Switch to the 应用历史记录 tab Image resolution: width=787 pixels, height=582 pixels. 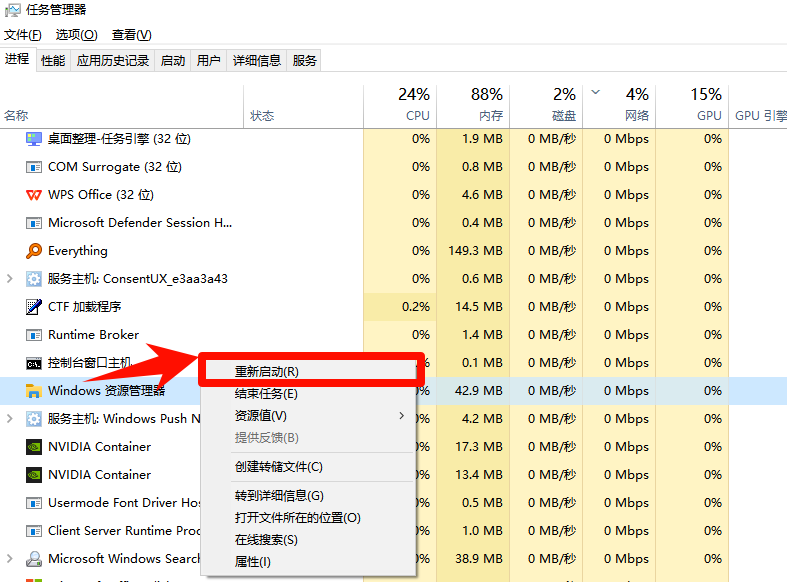coord(113,61)
